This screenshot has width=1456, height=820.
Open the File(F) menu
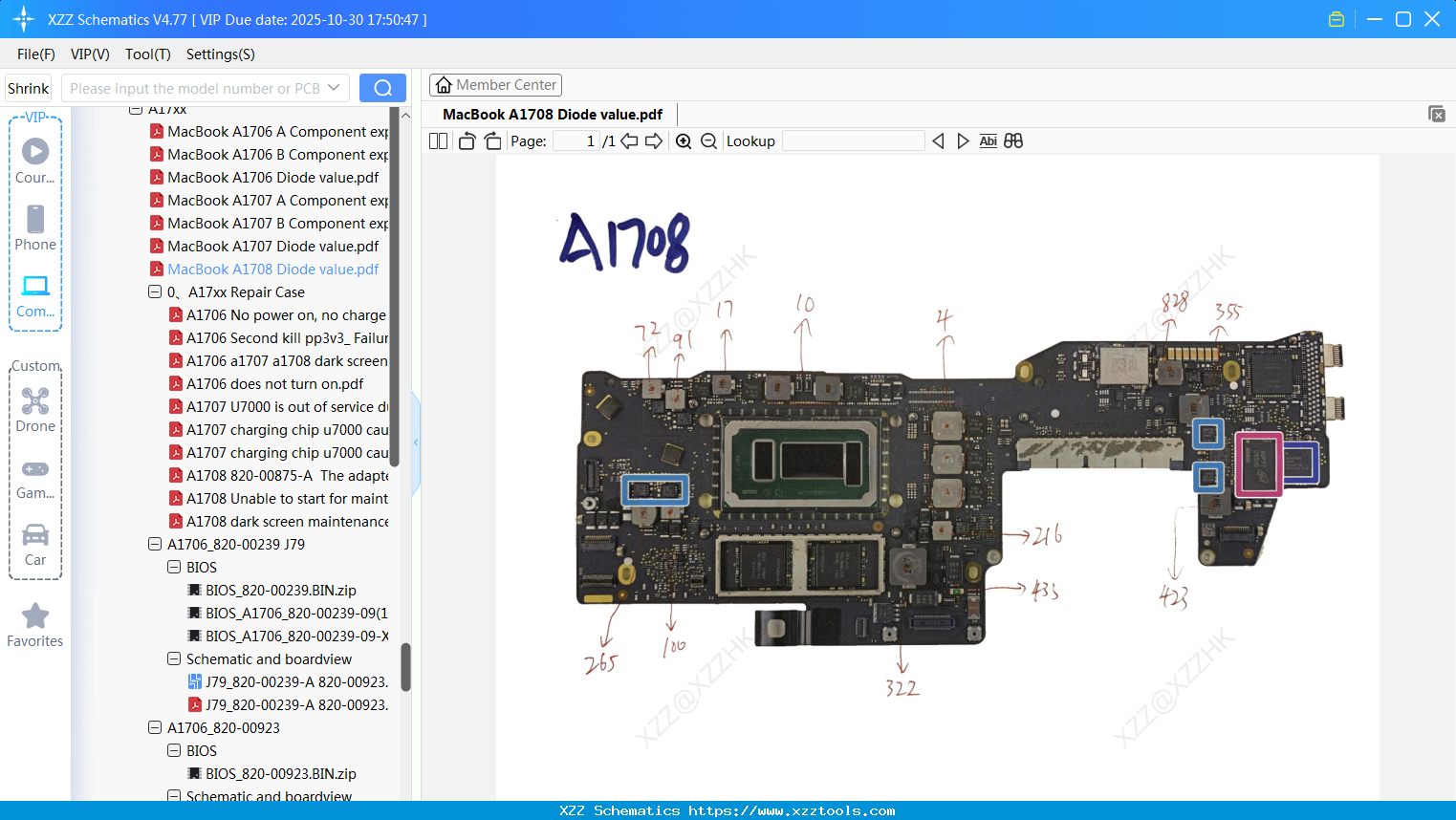coord(36,54)
